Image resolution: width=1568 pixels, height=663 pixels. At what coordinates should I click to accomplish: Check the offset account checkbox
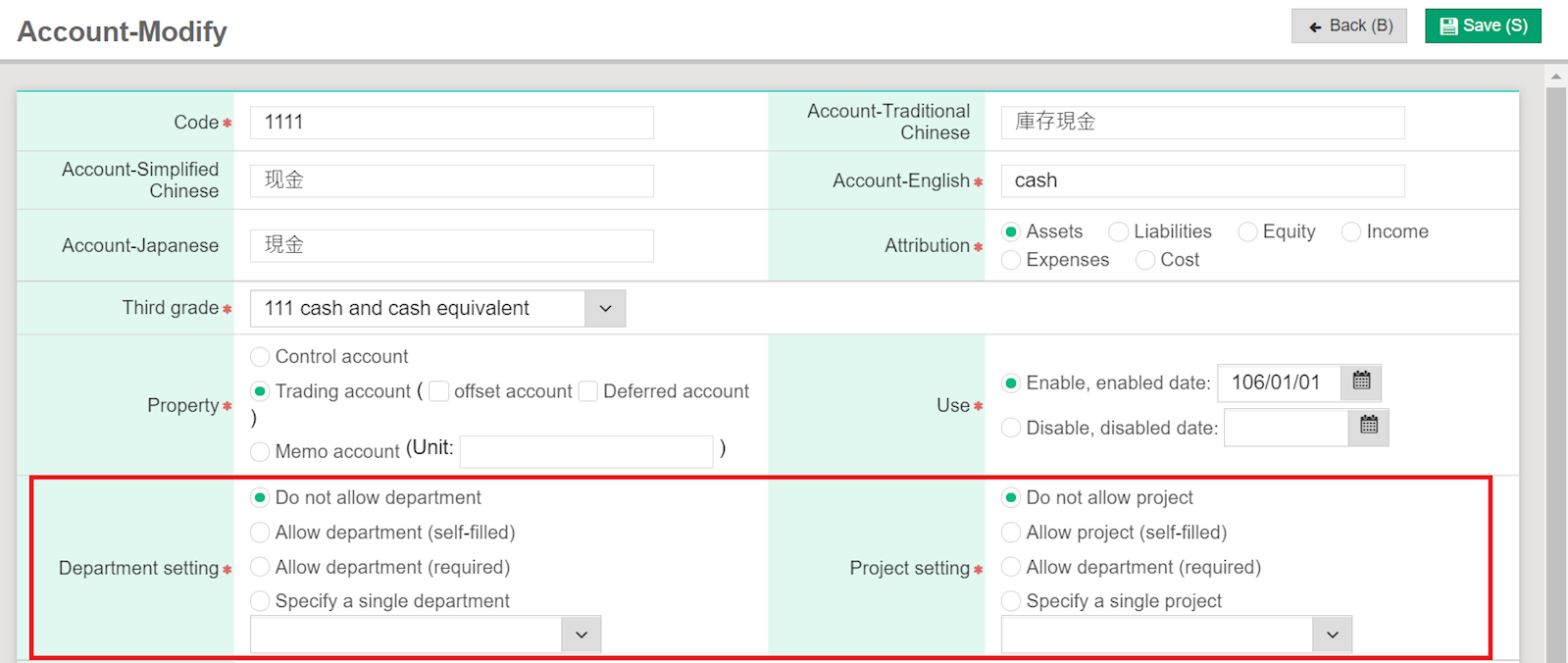(439, 391)
